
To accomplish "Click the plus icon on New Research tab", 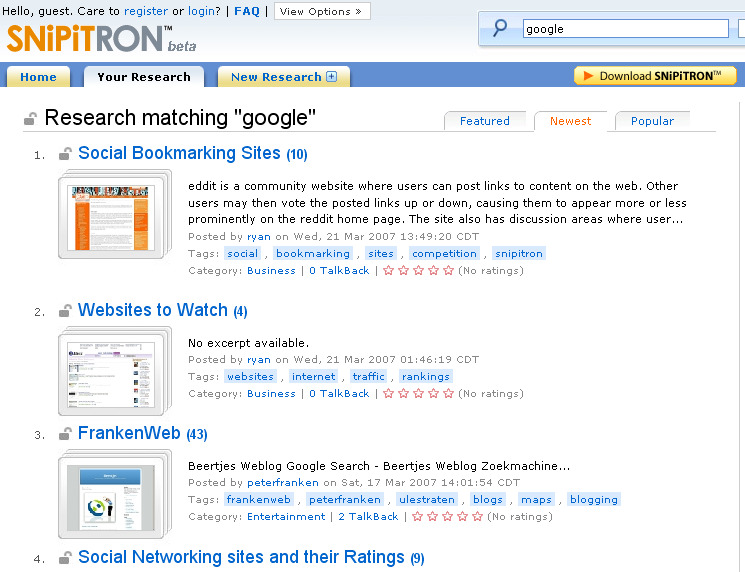I will click(x=332, y=76).
